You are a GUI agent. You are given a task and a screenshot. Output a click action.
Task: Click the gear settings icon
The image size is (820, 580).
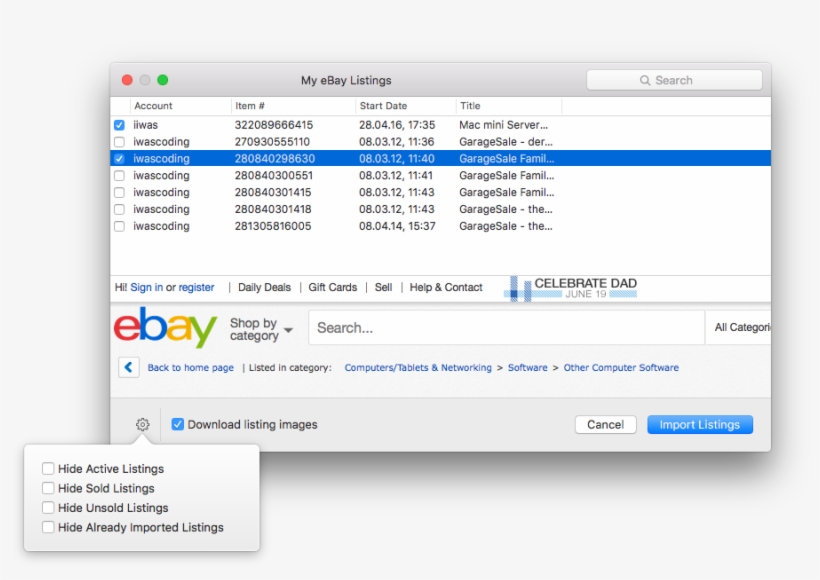point(142,425)
